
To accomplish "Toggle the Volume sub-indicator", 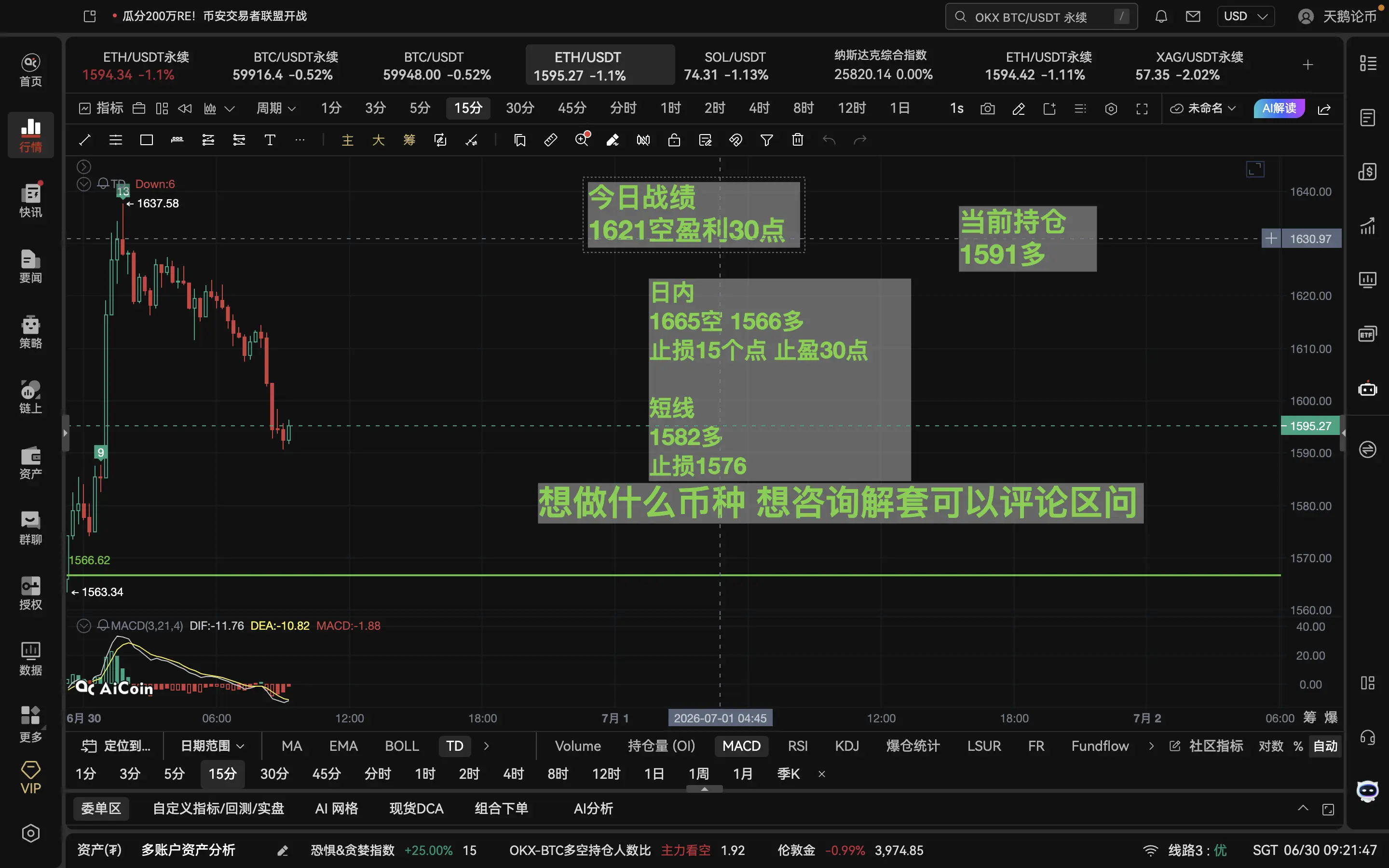I will click(577, 746).
